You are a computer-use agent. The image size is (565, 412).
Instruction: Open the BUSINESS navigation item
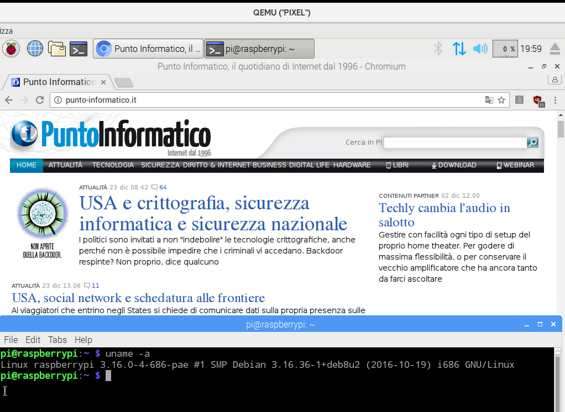pos(269,165)
